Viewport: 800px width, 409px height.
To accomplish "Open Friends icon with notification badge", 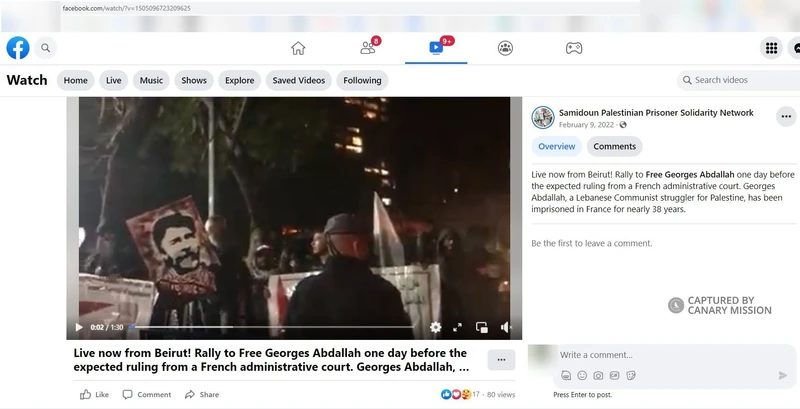I will tap(368, 48).
